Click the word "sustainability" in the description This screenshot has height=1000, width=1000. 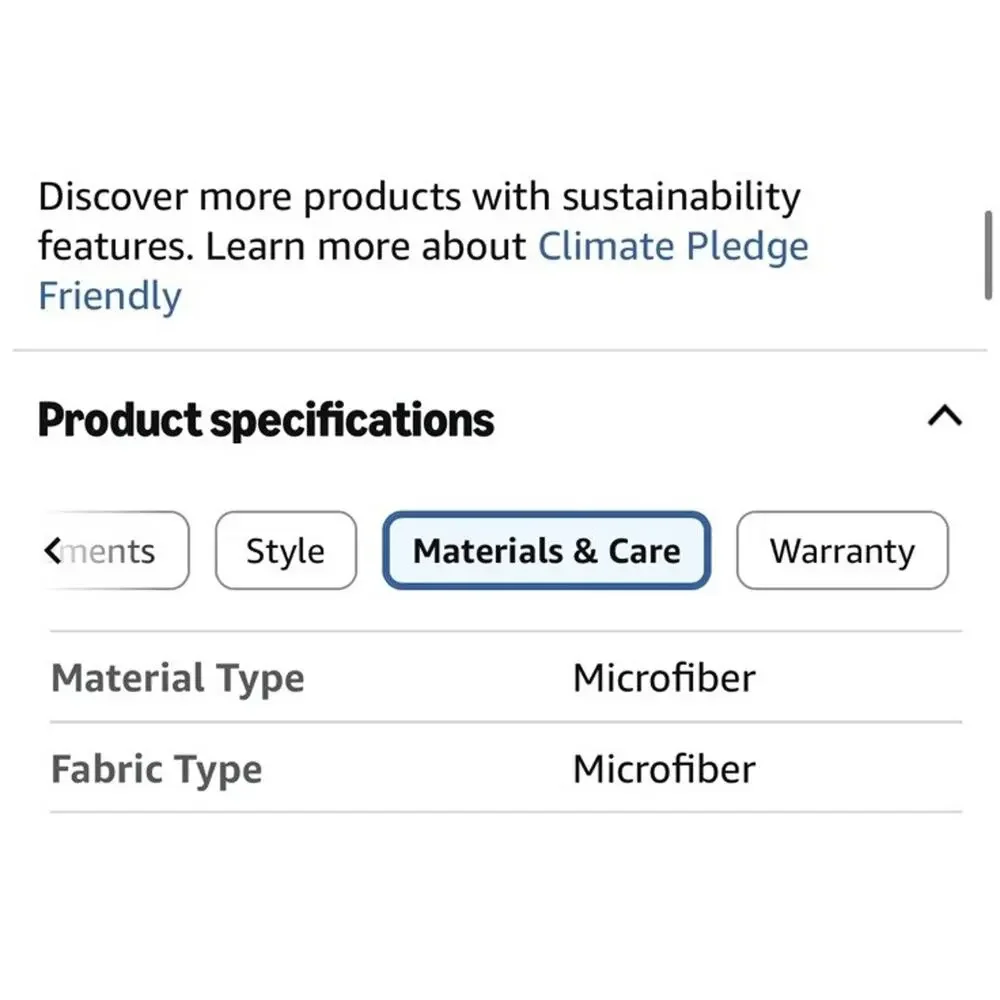click(x=681, y=196)
